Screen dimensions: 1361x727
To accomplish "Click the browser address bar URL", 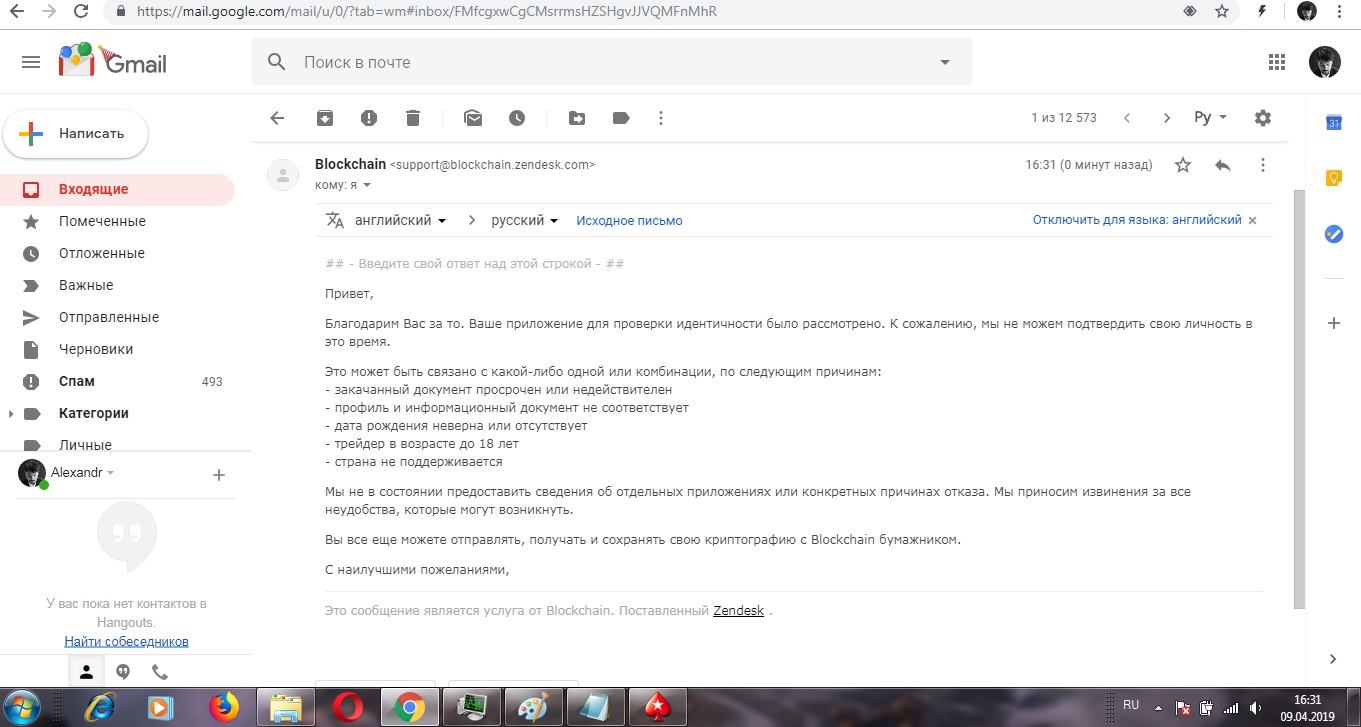I will tap(428, 12).
